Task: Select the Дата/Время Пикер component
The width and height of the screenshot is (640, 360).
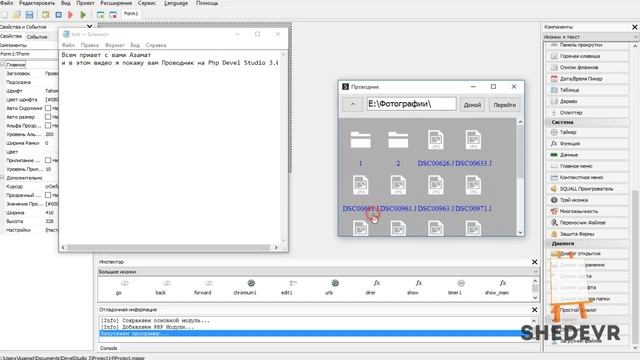Action: point(587,78)
